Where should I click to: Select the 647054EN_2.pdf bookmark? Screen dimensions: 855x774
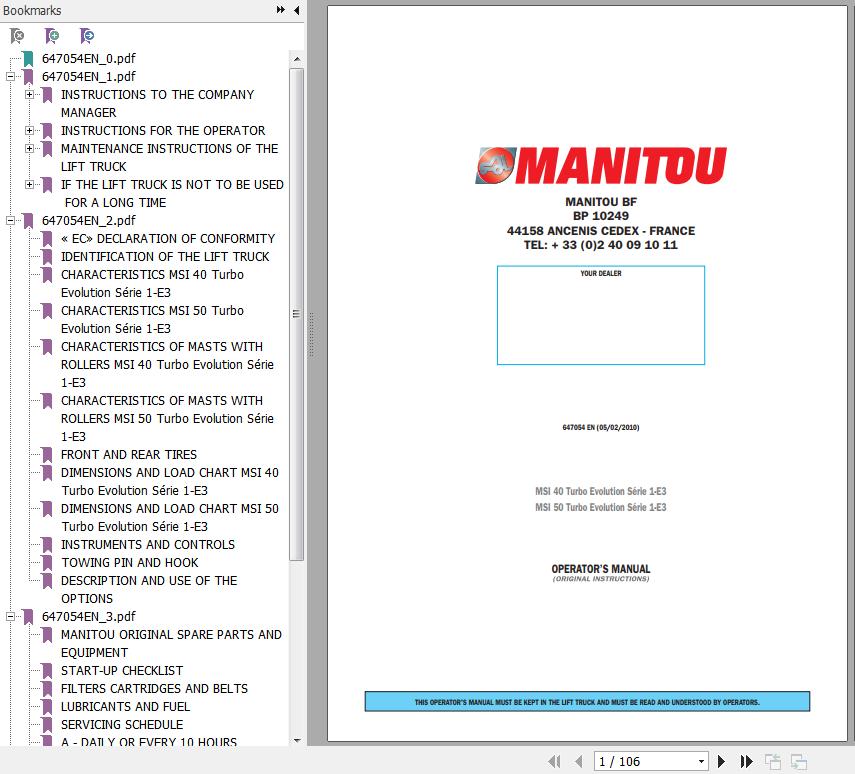88,220
